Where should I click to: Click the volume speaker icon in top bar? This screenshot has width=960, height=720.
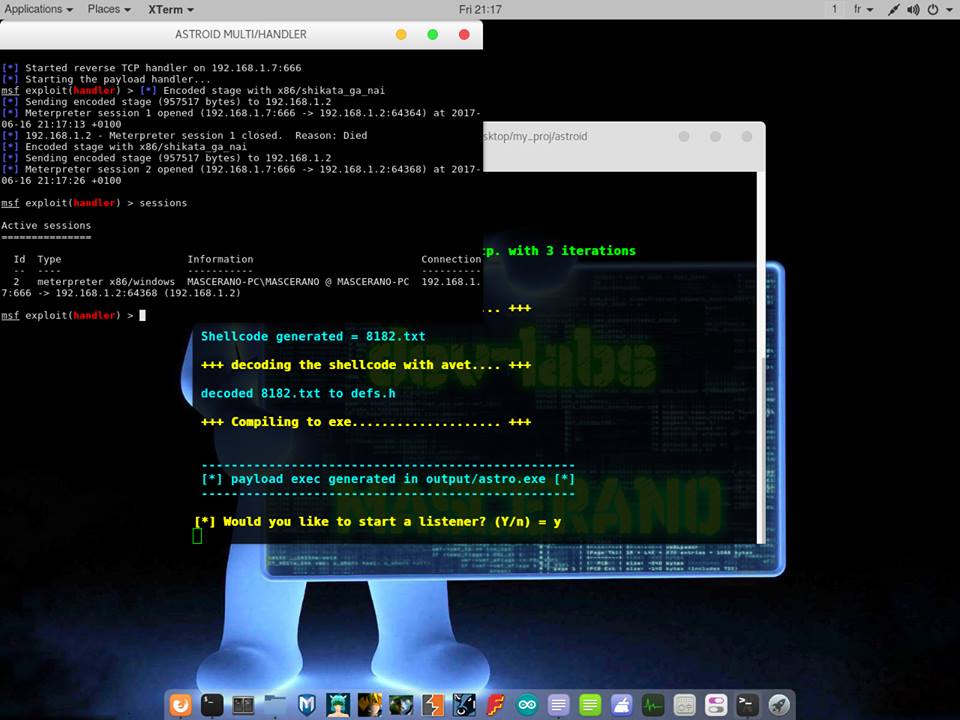coord(913,10)
